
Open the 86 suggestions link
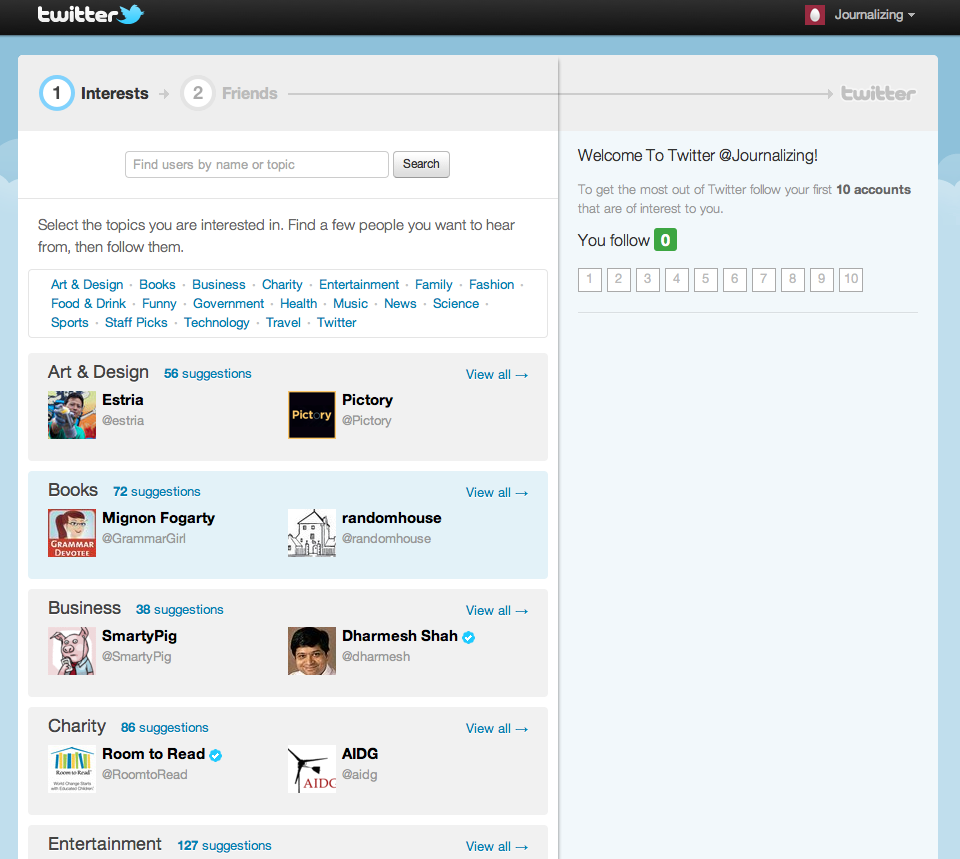165,728
